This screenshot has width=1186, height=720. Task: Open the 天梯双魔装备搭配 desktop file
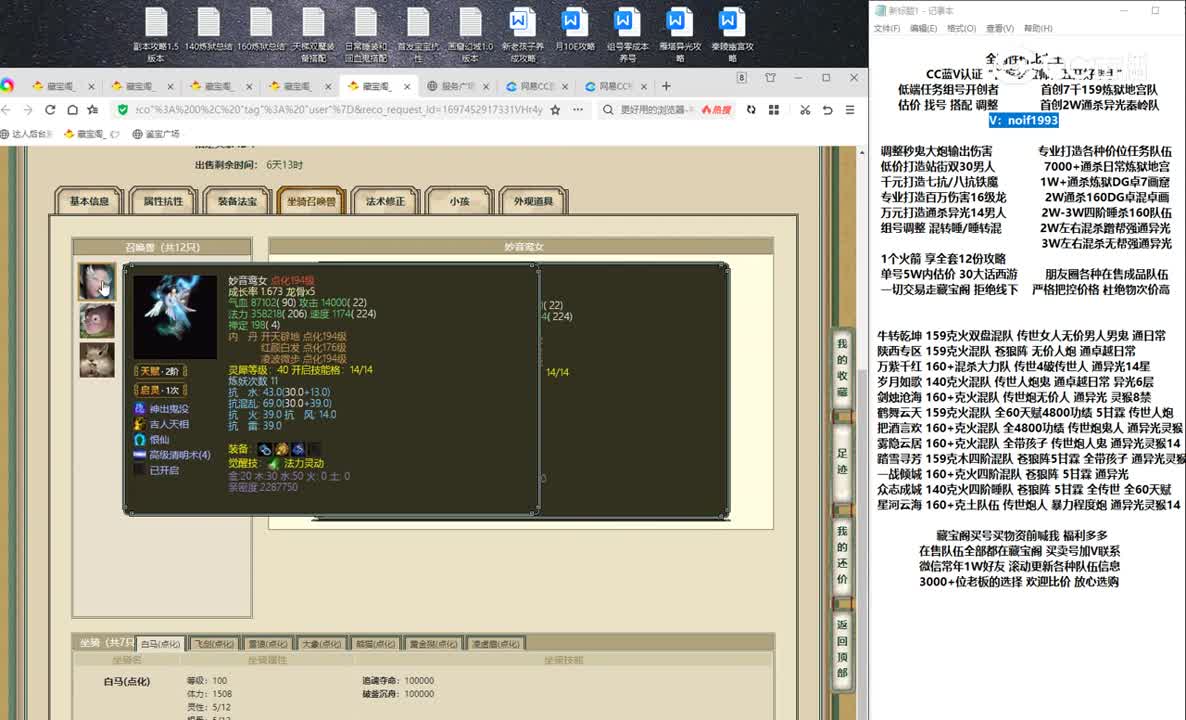(x=313, y=34)
